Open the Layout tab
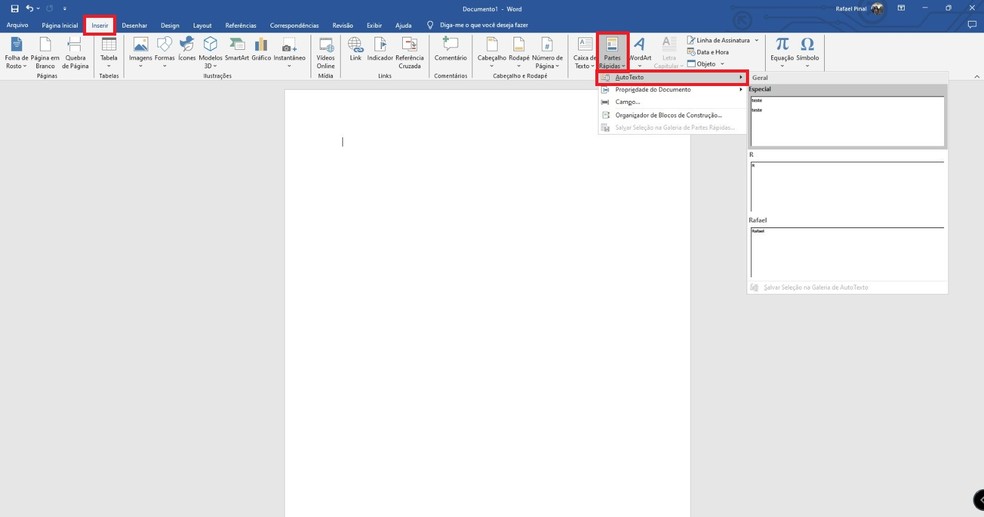This screenshot has width=984, height=517. pyautogui.click(x=202, y=26)
